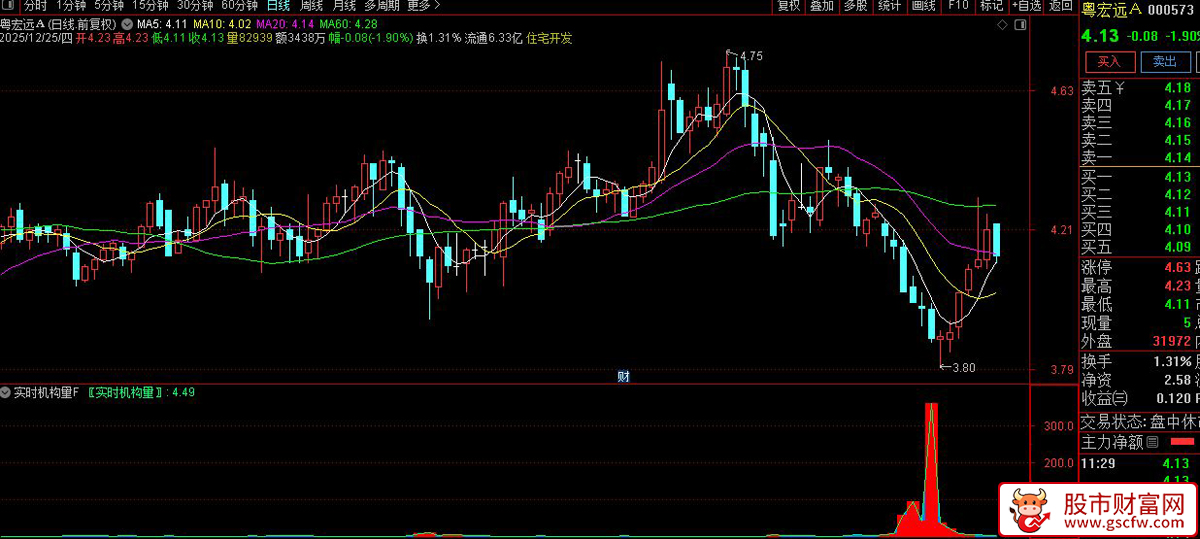Select the 30分钟 period
The width and height of the screenshot is (1200, 539).
point(195,6)
